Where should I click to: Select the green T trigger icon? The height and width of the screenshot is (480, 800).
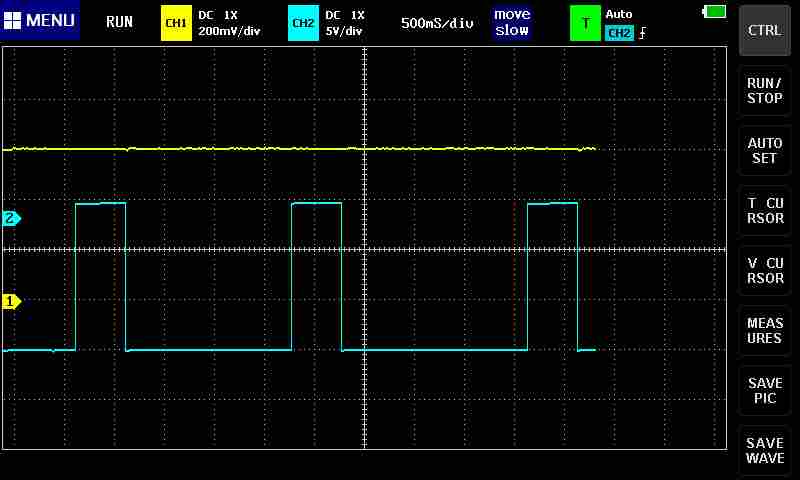[585, 22]
